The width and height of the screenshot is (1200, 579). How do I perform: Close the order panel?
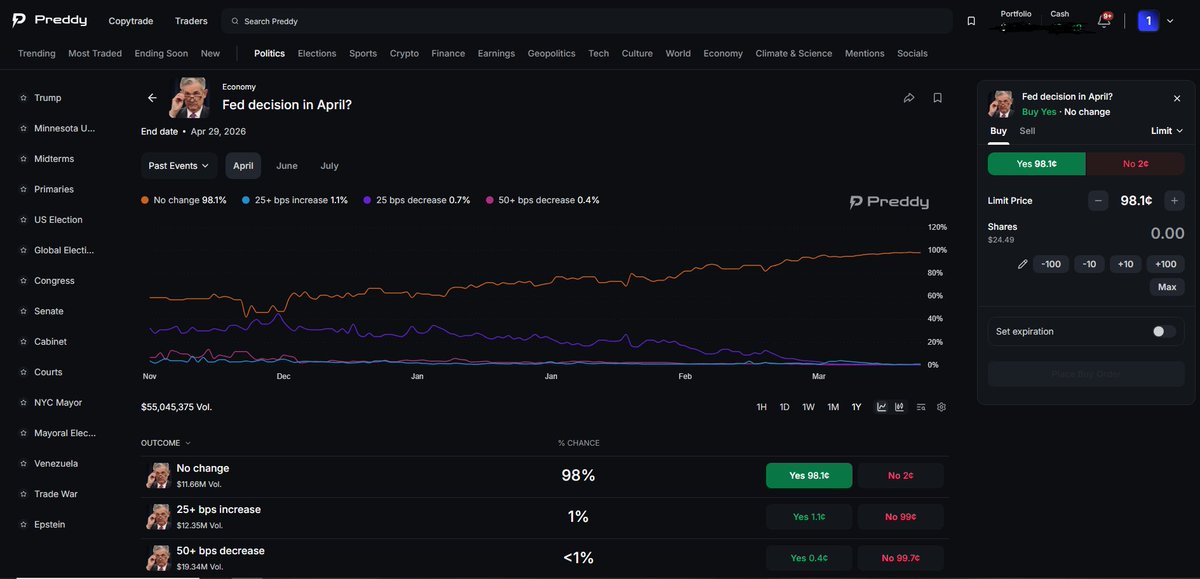click(1177, 98)
